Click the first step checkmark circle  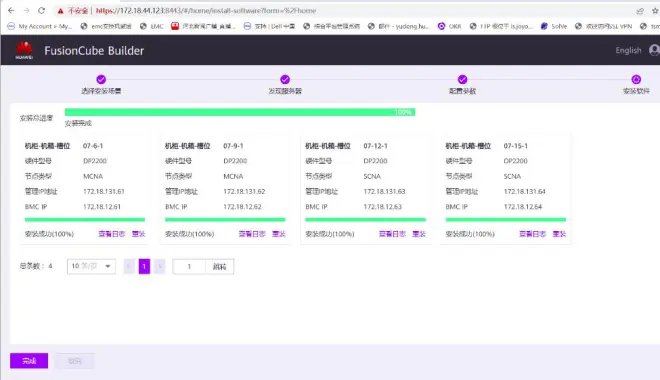click(x=101, y=79)
